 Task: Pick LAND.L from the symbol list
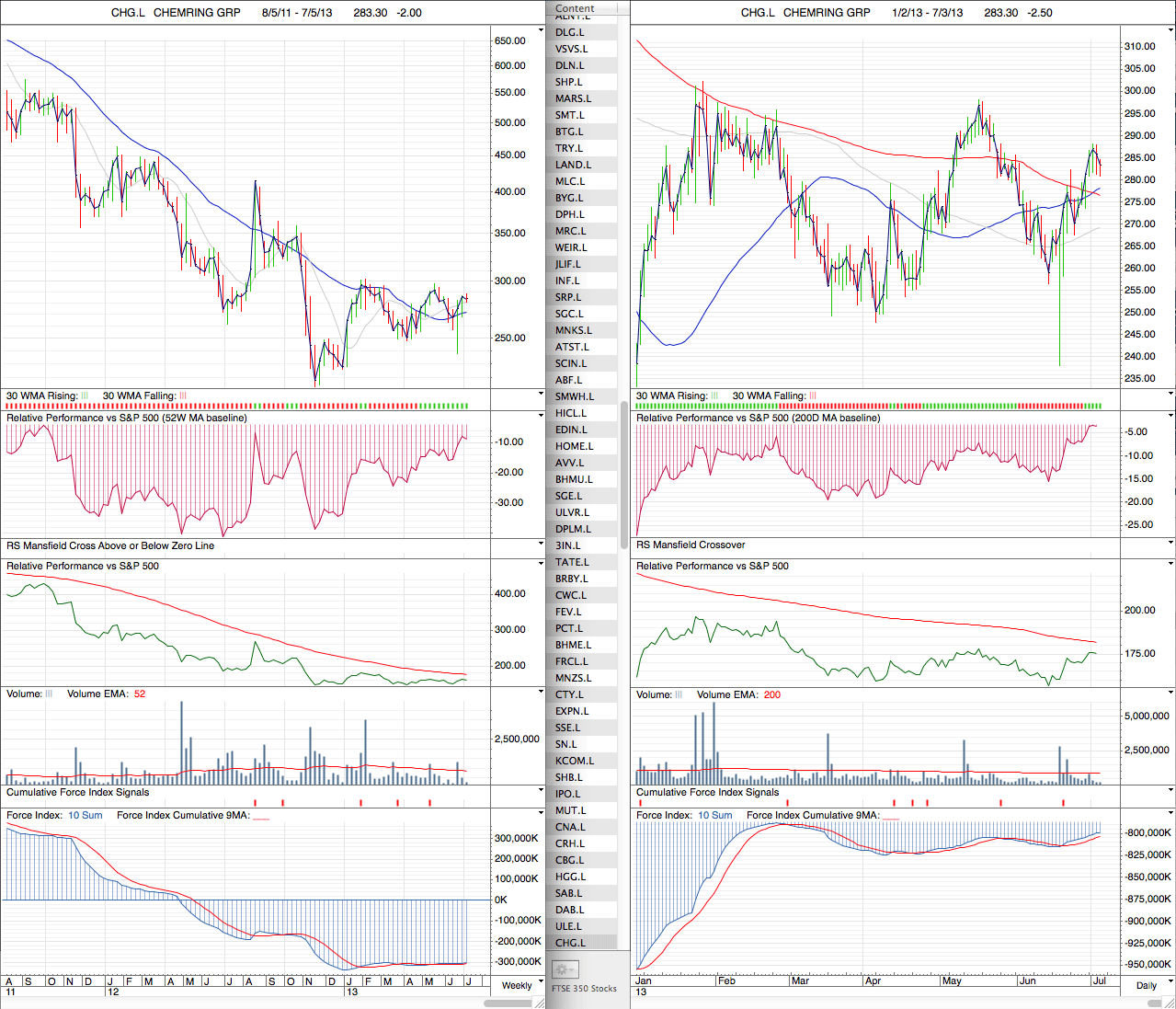[573, 165]
